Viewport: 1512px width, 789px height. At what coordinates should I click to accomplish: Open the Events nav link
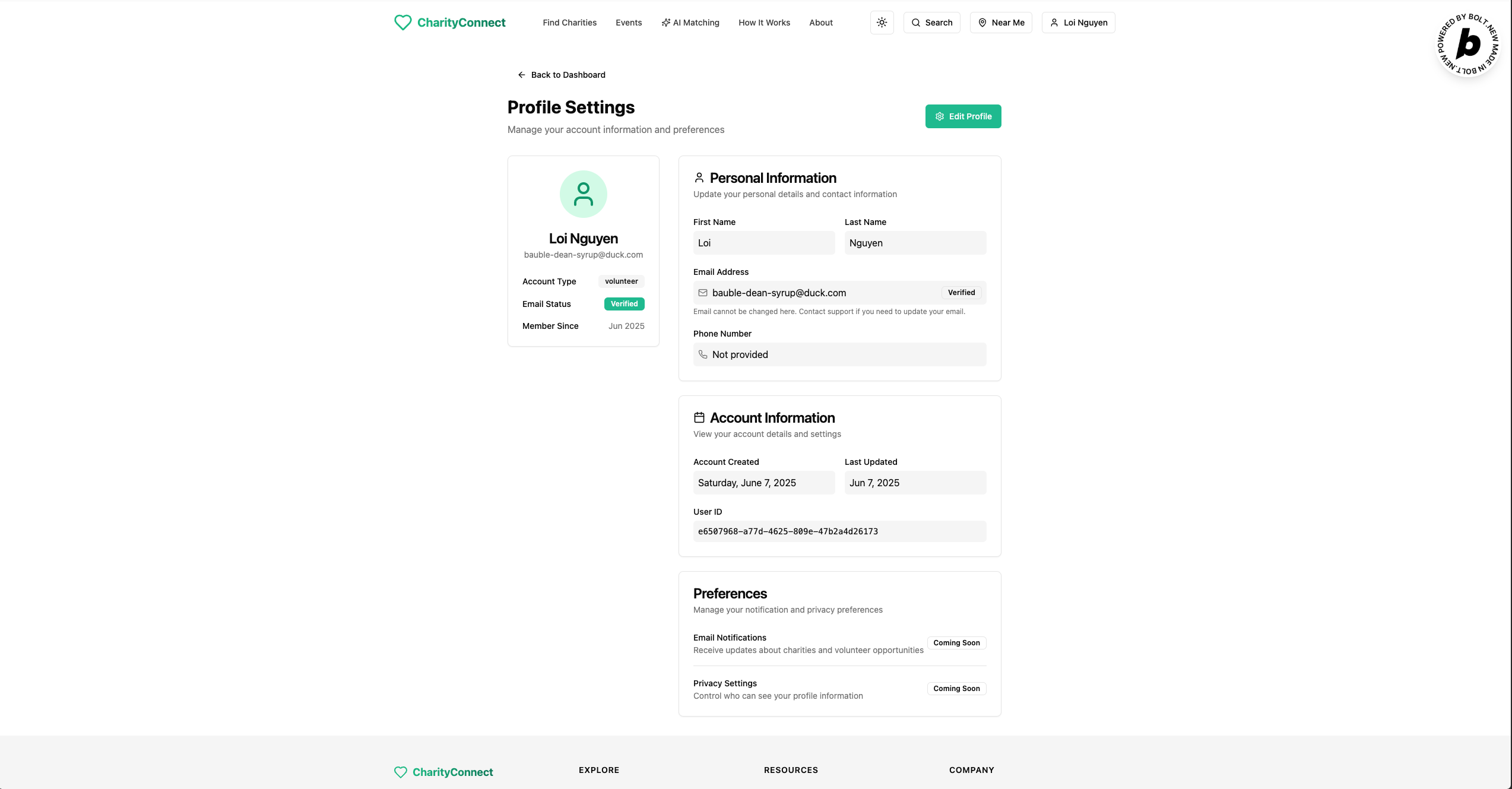click(x=629, y=23)
